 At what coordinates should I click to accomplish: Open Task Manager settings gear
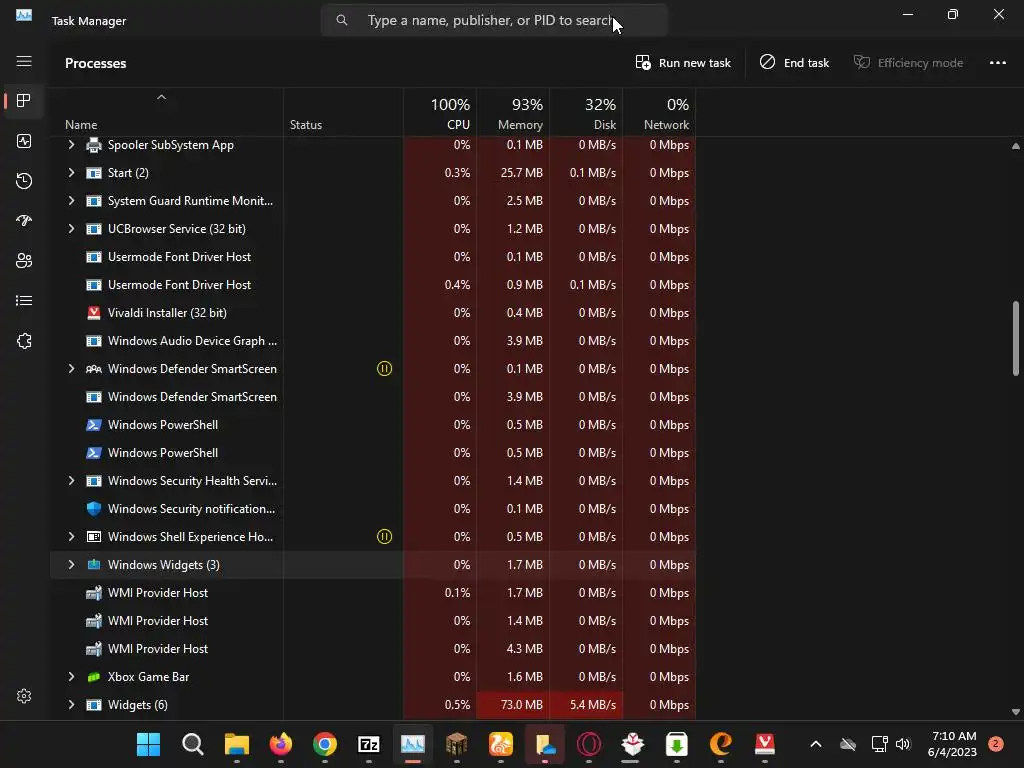point(24,696)
